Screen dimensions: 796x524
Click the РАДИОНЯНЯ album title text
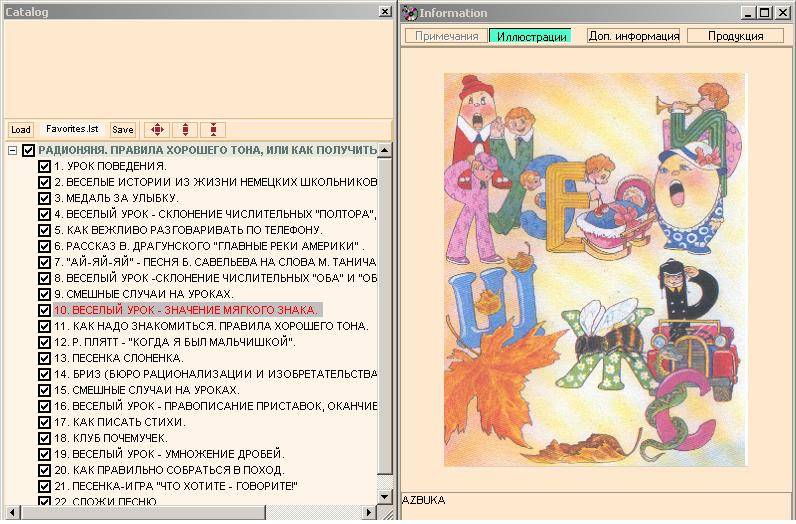pyautogui.click(x=208, y=150)
